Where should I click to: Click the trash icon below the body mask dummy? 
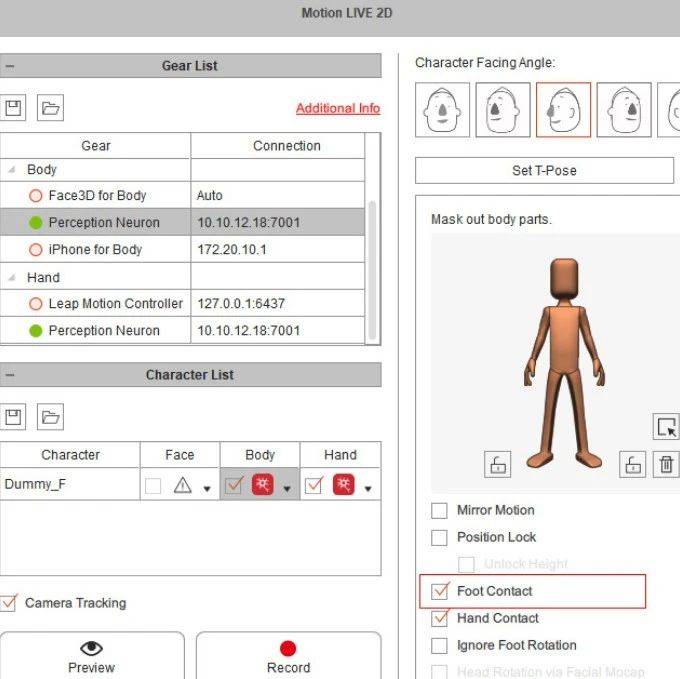[666, 464]
